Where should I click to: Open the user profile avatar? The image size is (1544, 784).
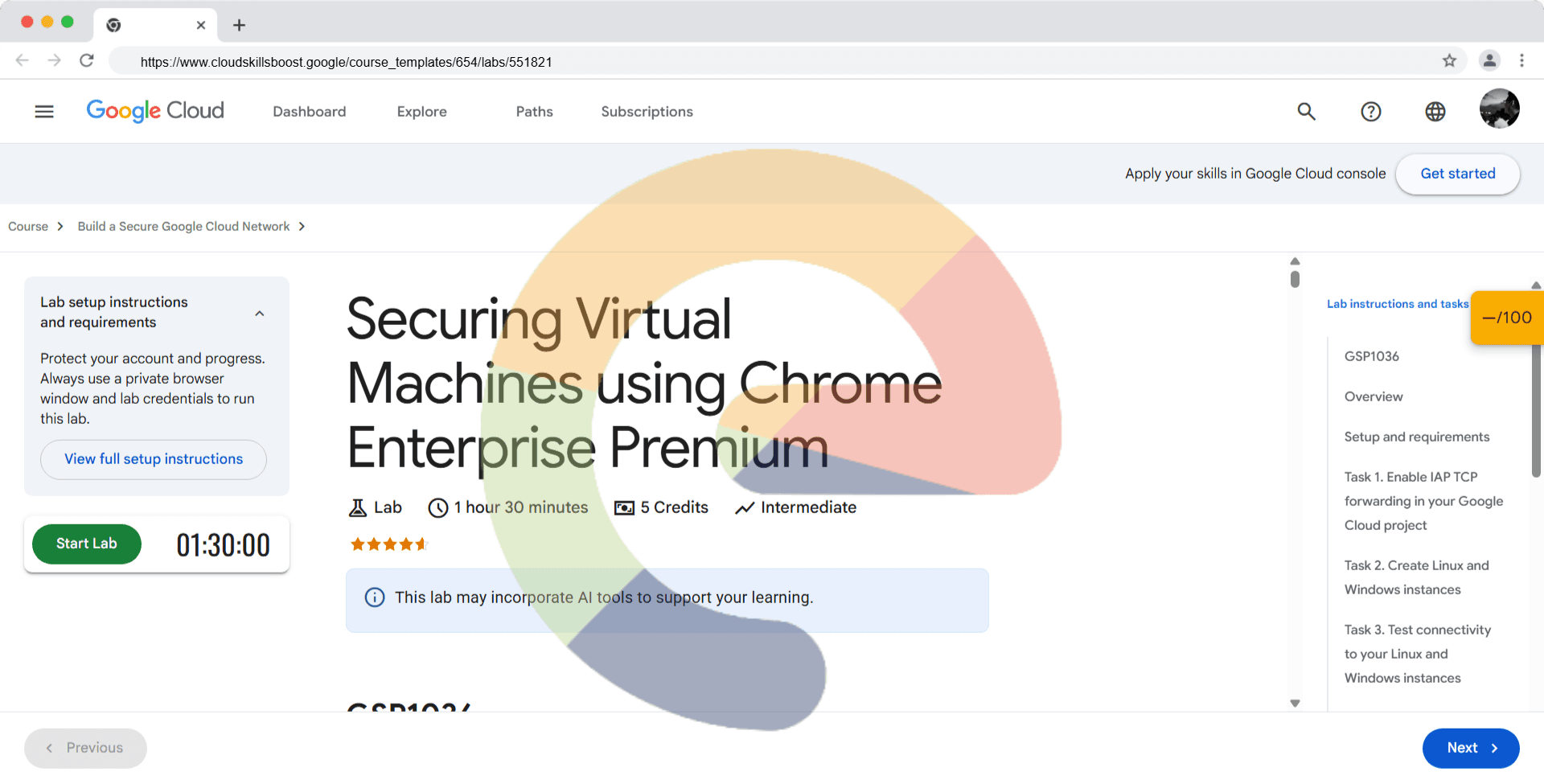[x=1499, y=109]
